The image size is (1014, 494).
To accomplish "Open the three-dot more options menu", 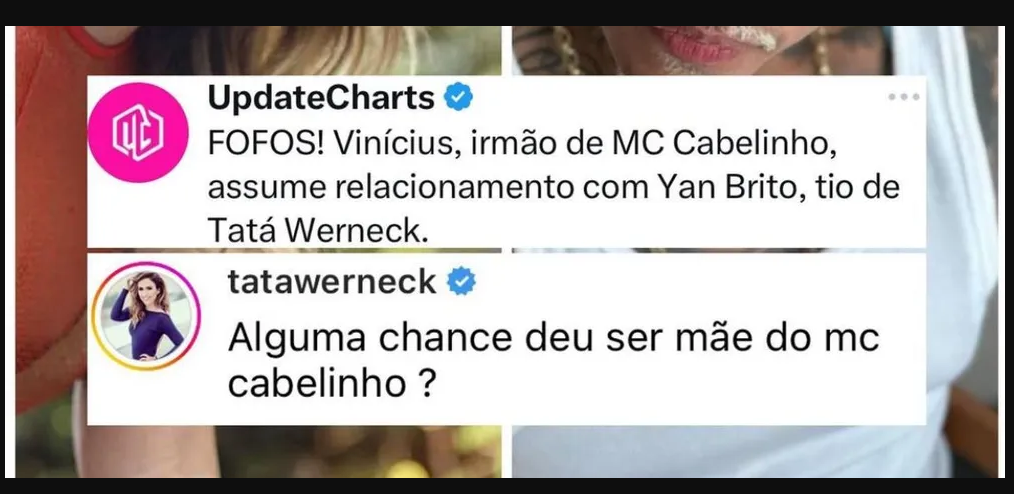I will 903,97.
